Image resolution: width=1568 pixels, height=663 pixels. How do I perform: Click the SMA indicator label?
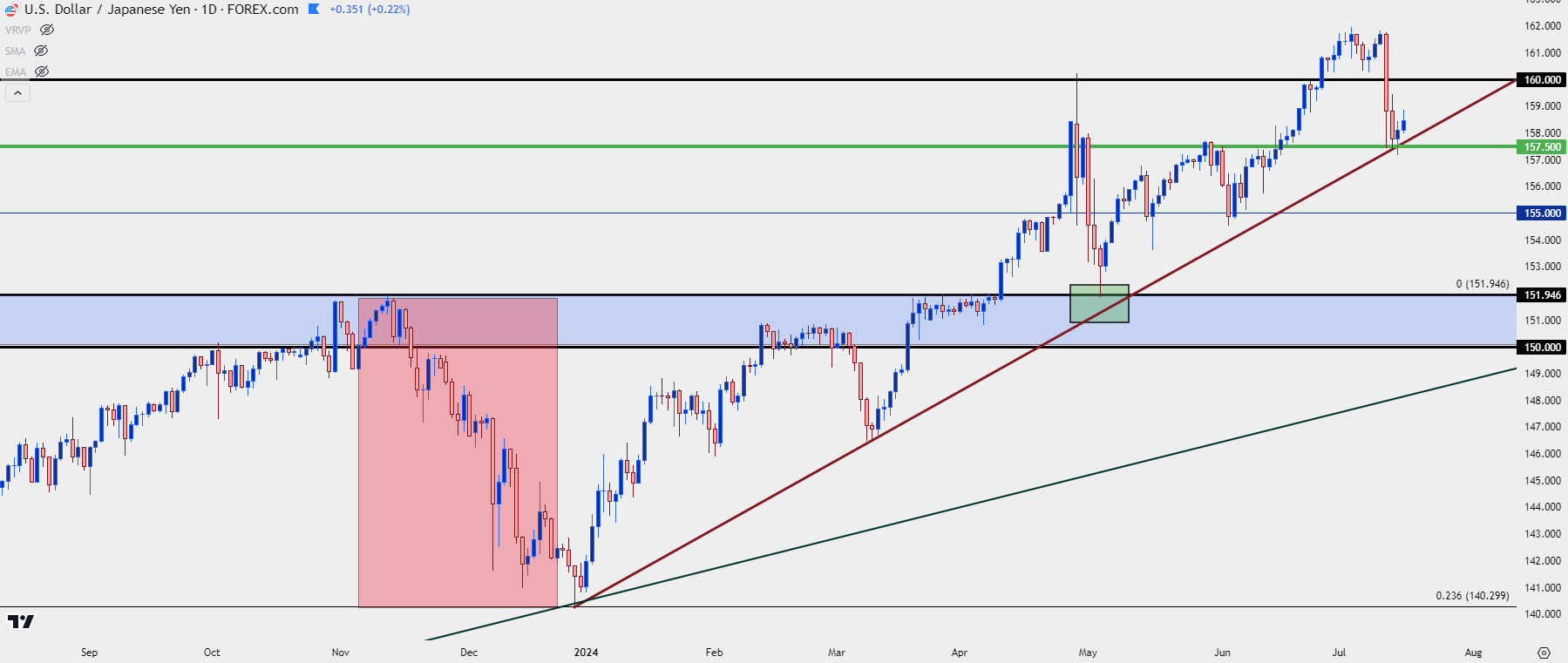[15, 51]
